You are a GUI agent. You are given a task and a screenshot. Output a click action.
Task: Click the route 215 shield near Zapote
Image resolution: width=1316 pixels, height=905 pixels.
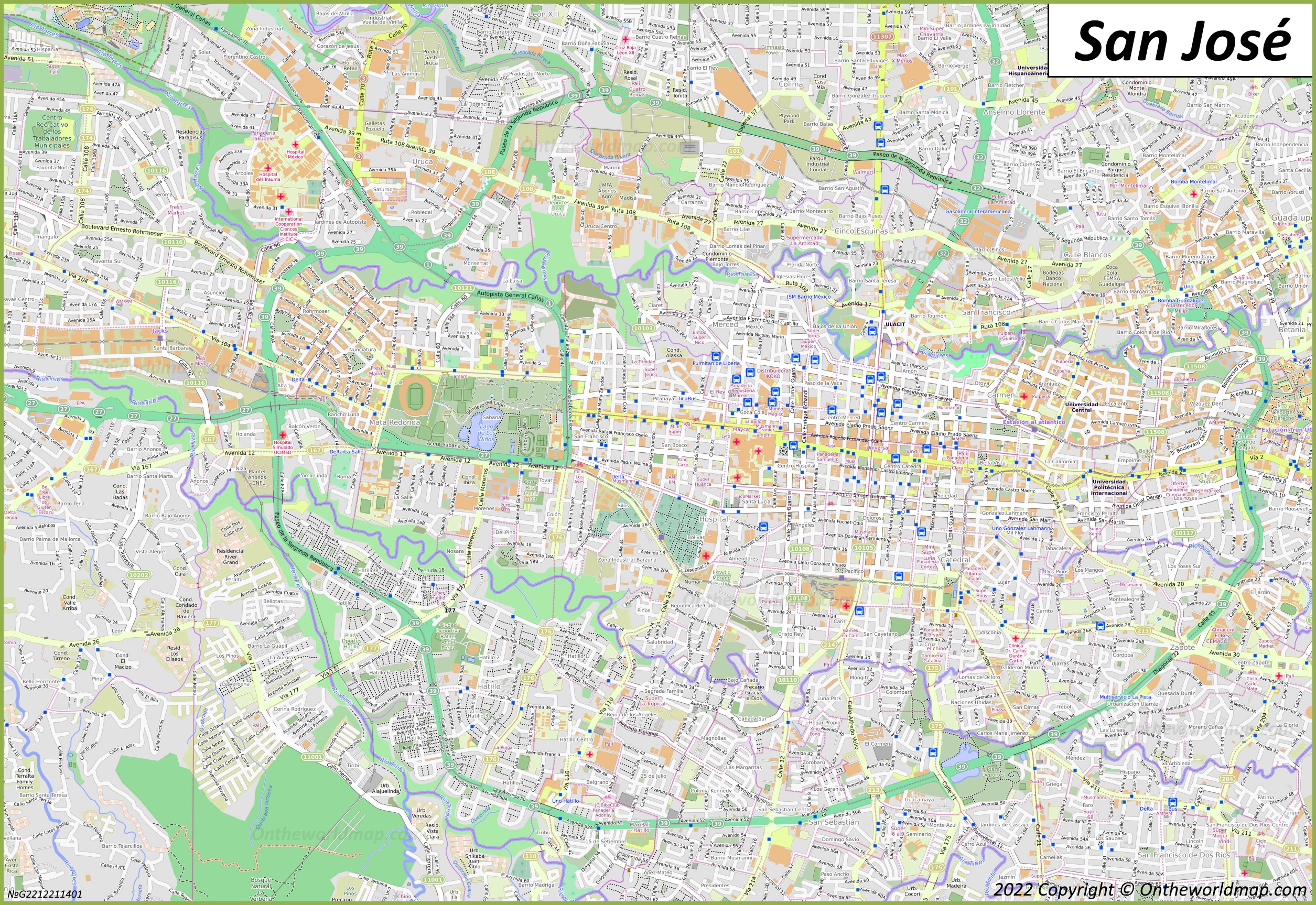pyautogui.click(x=1143, y=630)
